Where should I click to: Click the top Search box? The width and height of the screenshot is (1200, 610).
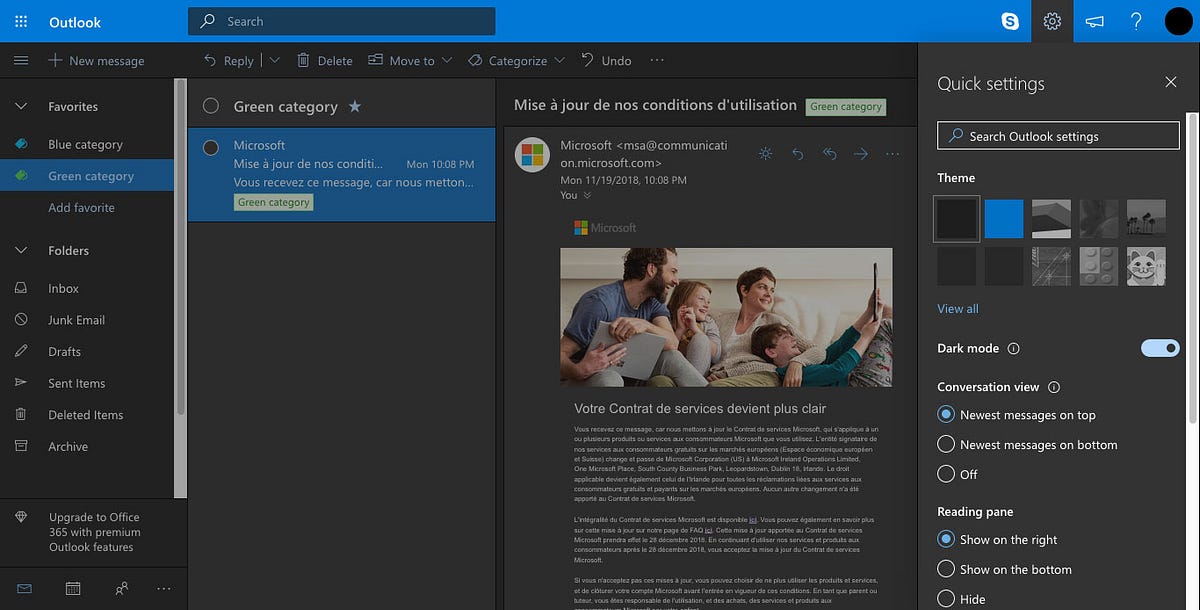[341, 21]
